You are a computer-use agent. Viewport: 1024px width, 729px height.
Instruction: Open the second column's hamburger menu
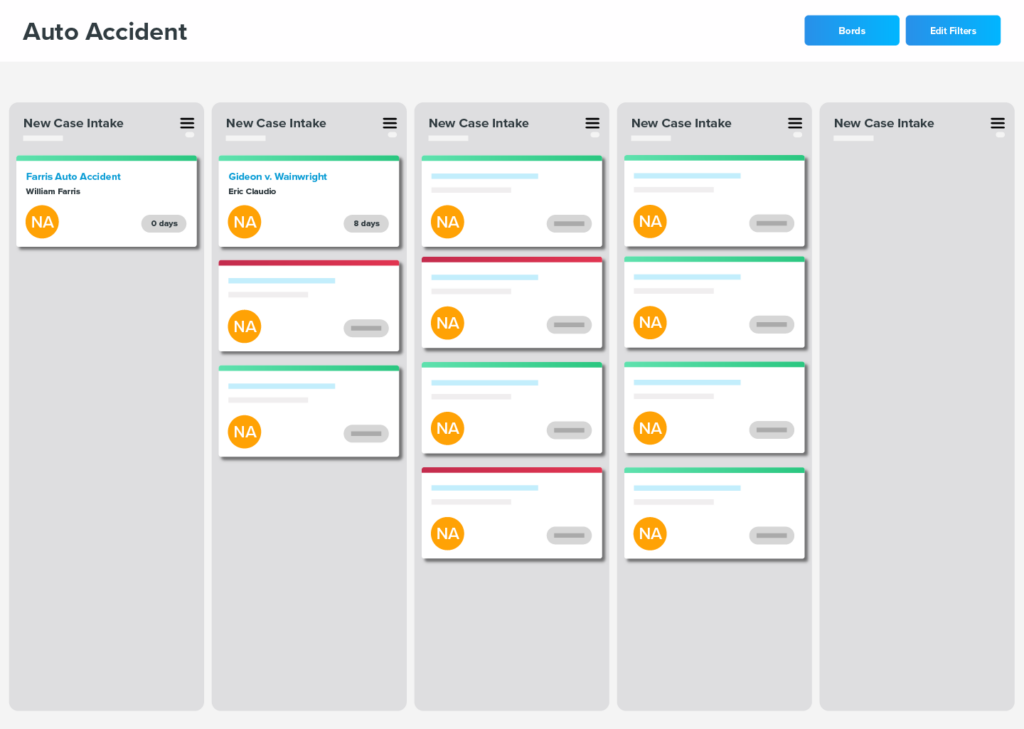(x=390, y=123)
